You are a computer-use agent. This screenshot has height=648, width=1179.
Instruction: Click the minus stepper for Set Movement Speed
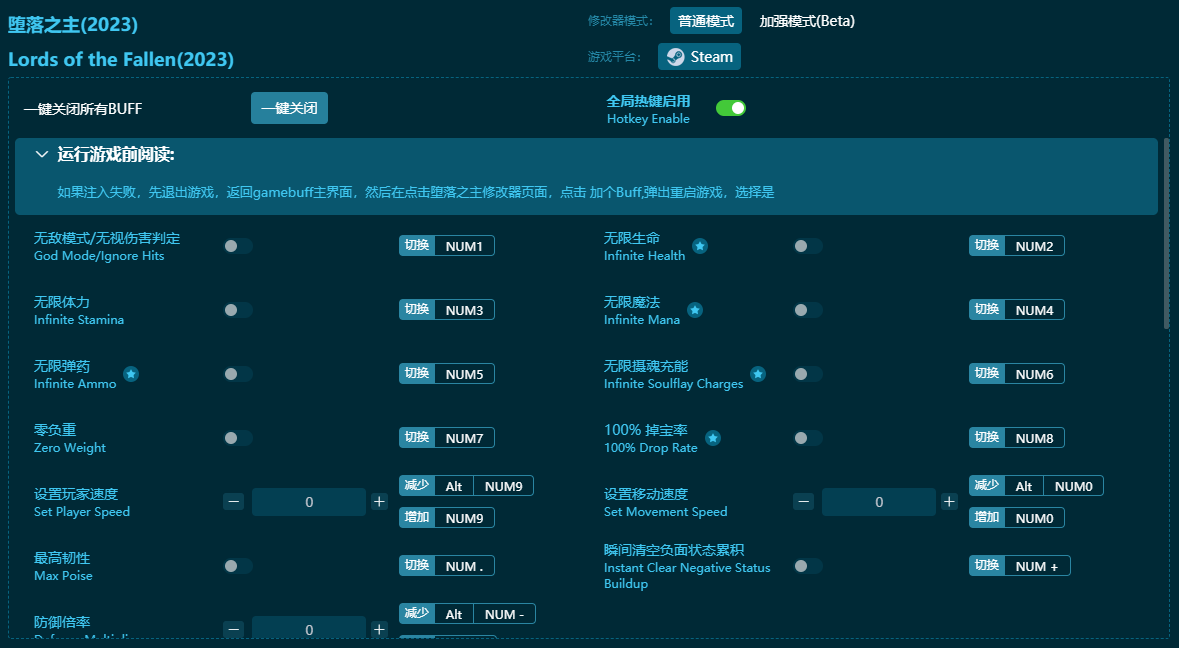[803, 501]
